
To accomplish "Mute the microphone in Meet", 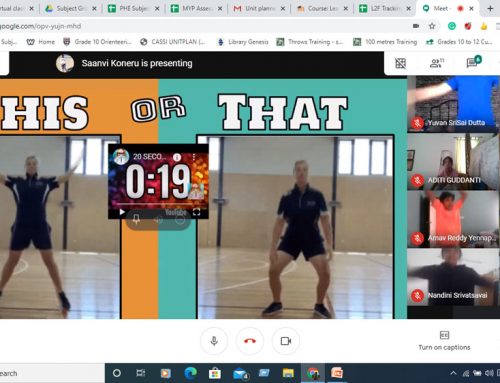I will 214,341.
